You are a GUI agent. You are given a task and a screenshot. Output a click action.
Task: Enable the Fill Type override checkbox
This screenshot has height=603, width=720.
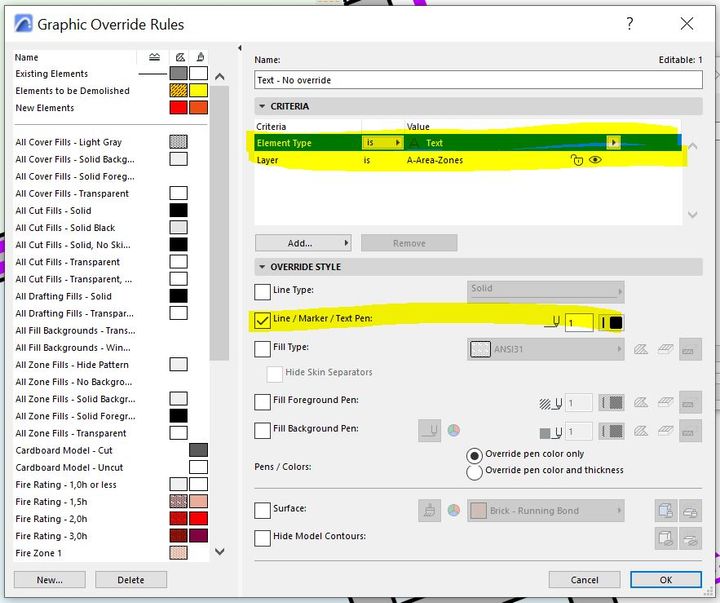click(262, 349)
